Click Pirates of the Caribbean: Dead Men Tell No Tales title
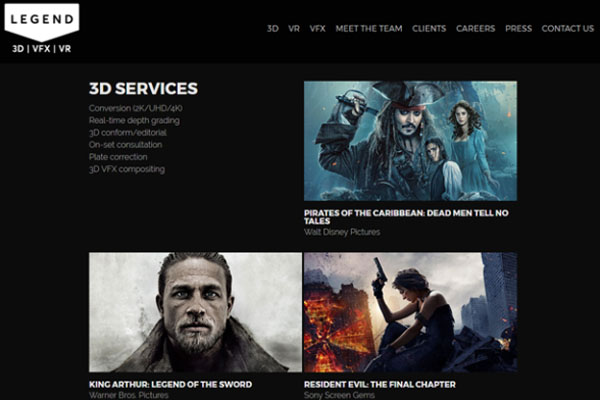Screen dimensions: 600x400 (x=406, y=217)
